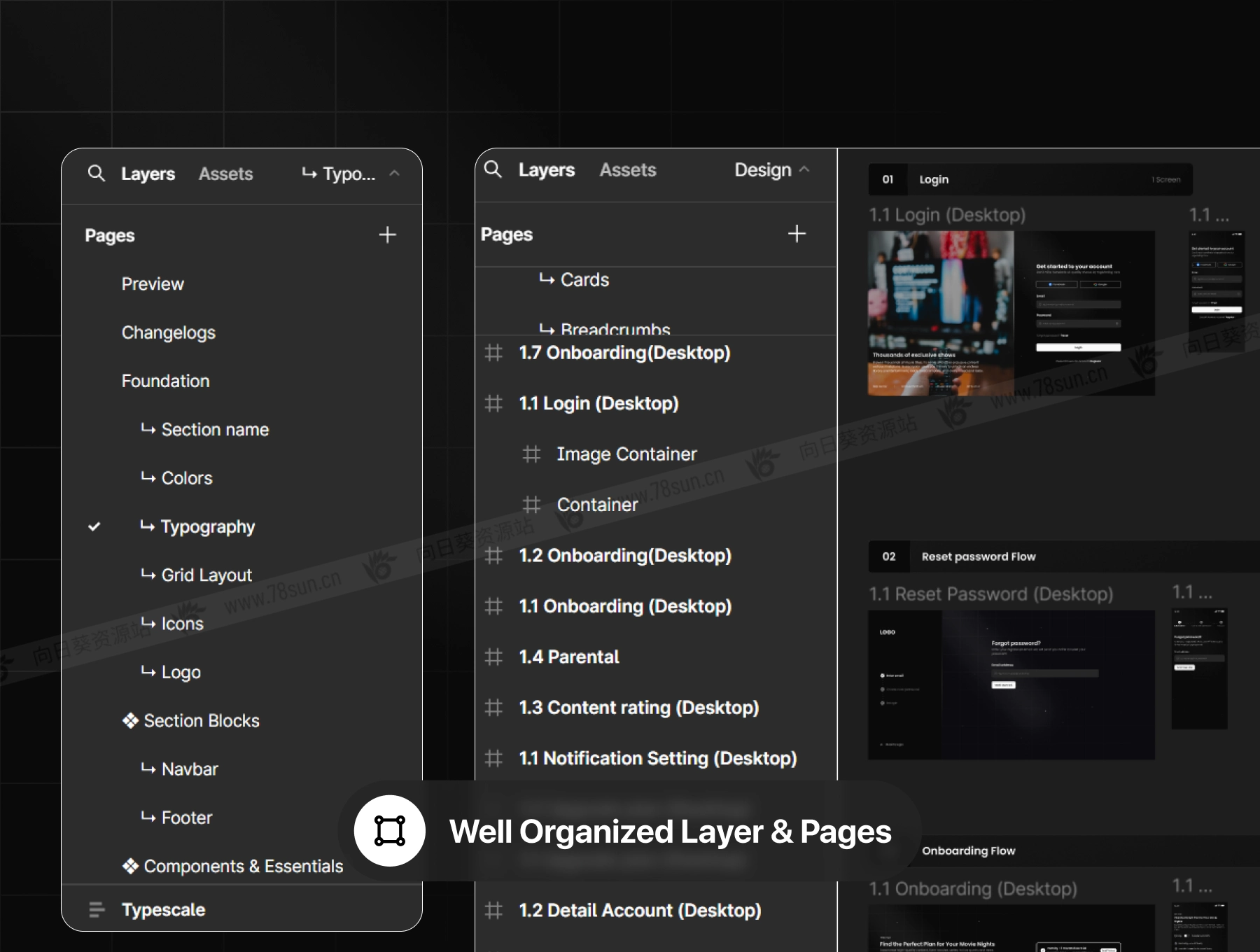Click the search icon beside Design panel's Layers tab

493,169
